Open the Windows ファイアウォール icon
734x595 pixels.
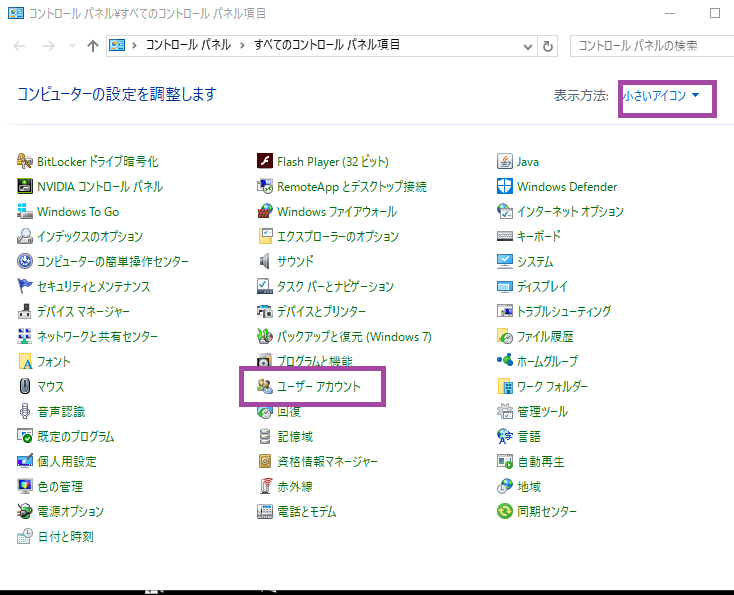point(264,212)
